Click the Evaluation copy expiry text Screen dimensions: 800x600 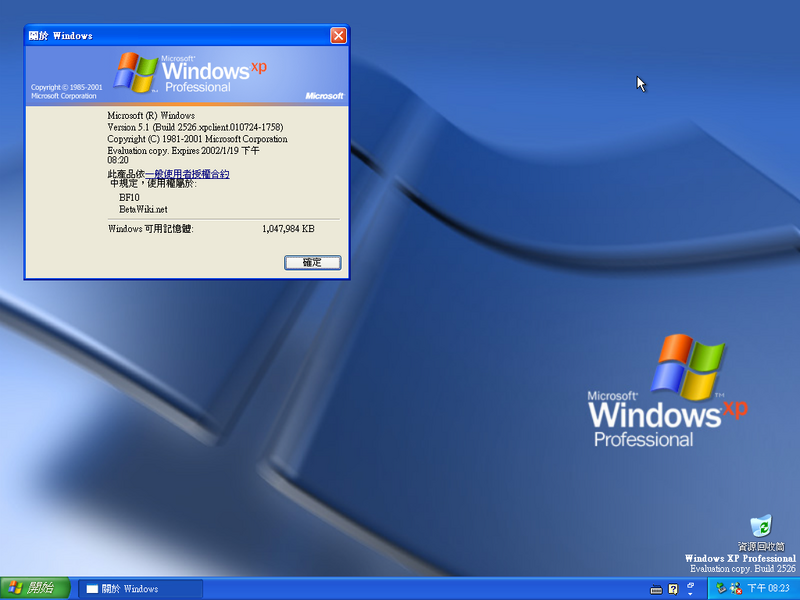184,155
